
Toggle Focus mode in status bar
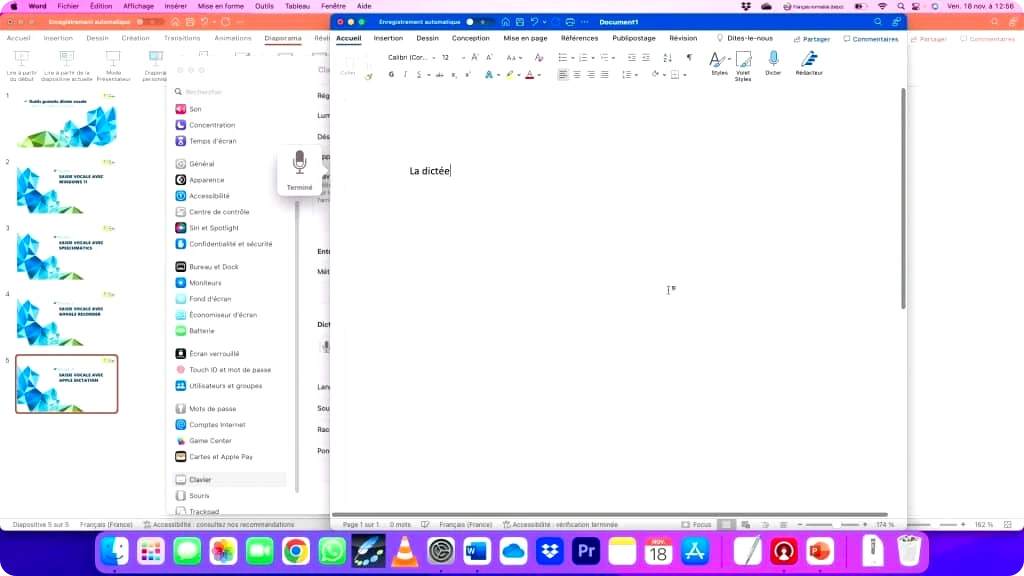[696, 524]
